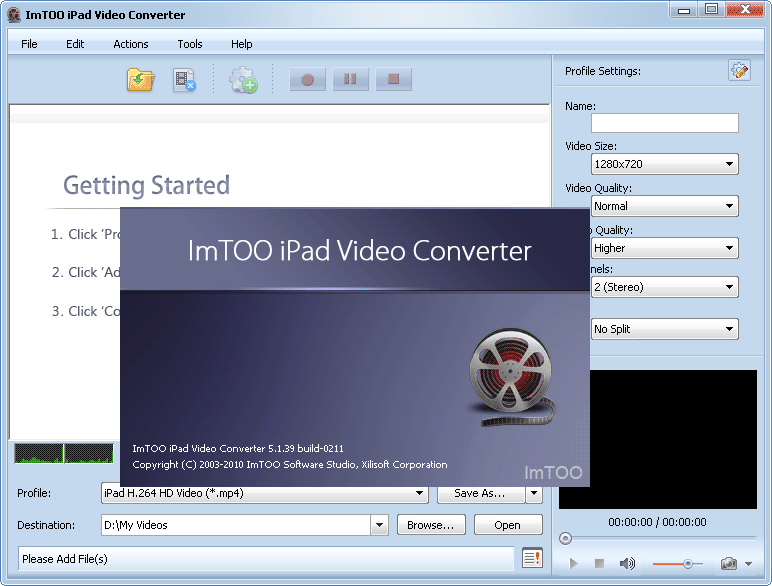This screenshot has height=586, width=772.
Task: Open advanced profile settings pencil icon
Action: coord(739,71)
